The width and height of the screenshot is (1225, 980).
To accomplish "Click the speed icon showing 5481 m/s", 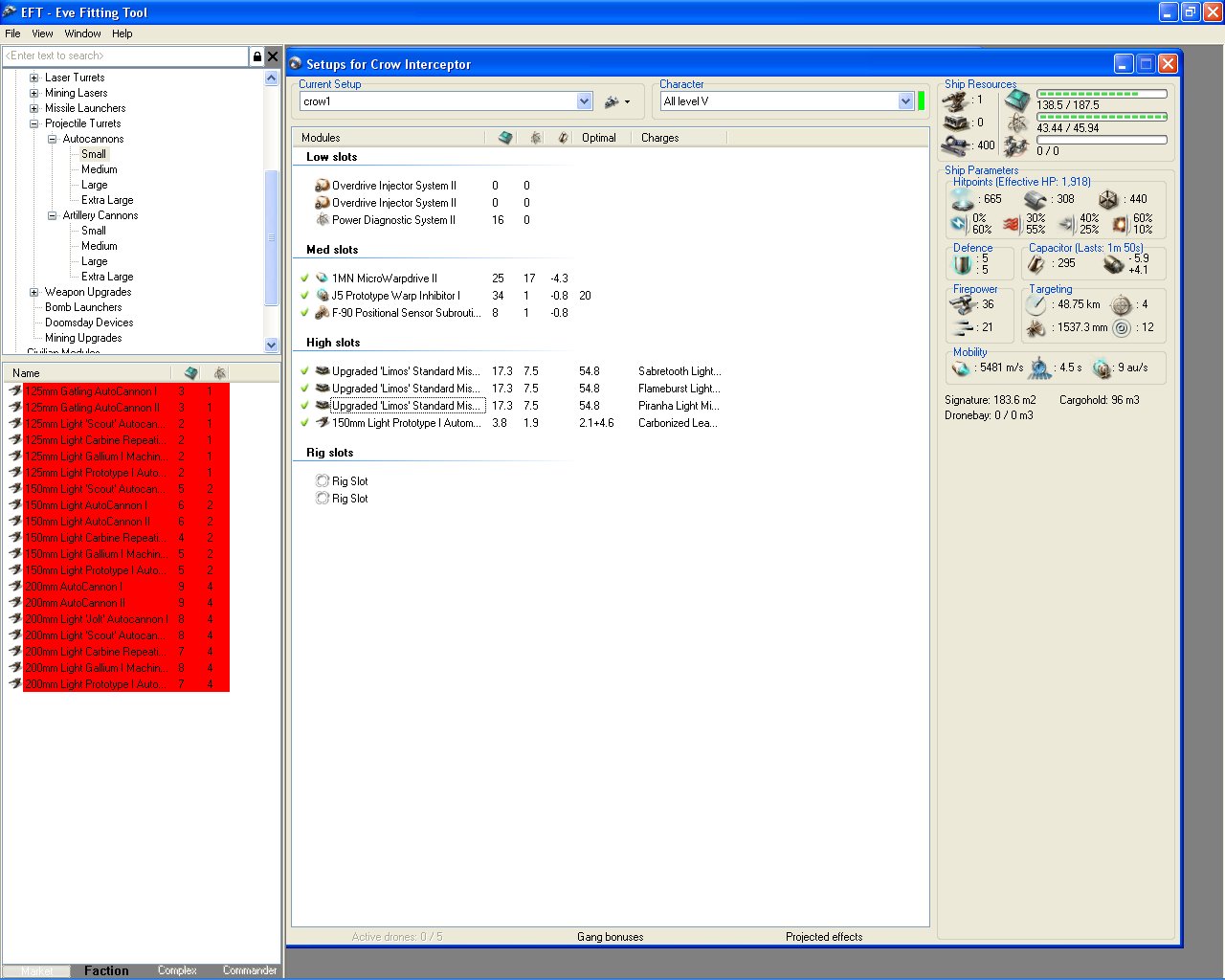I will point(962,367).
